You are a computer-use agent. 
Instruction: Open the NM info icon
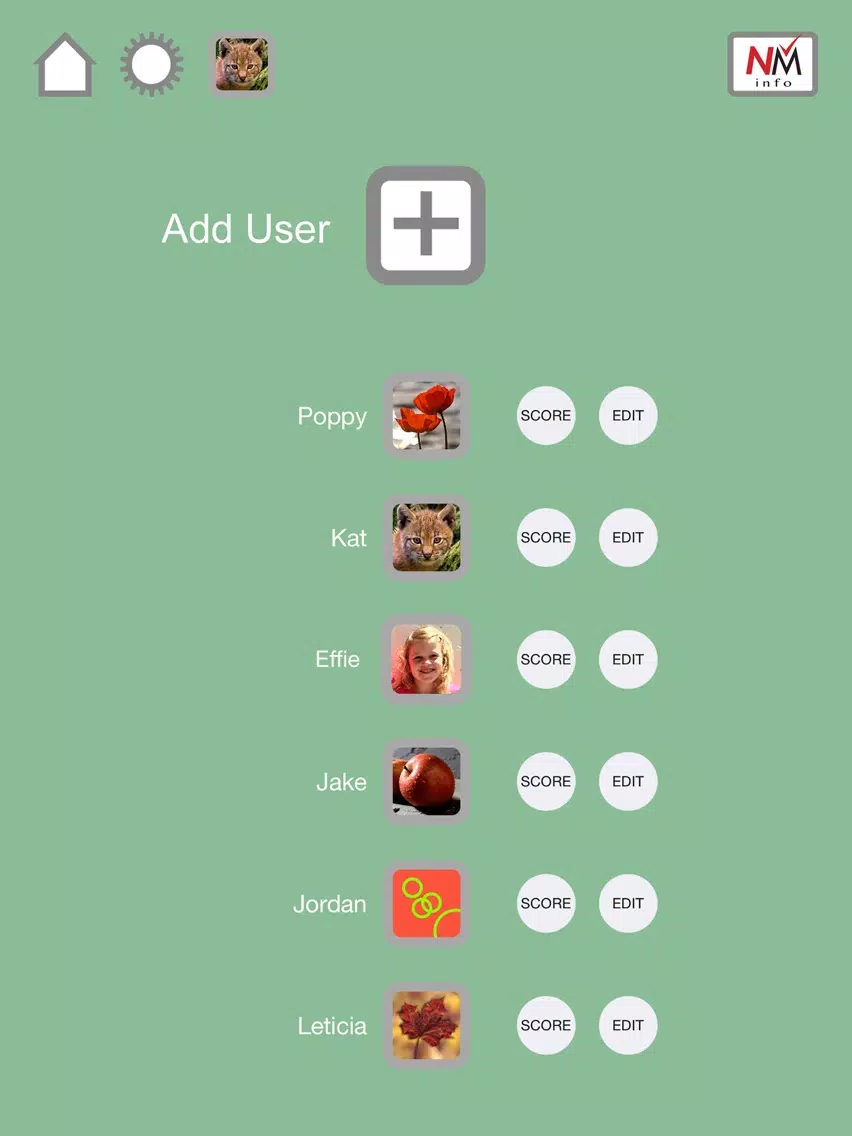click(x=772, y=64)
